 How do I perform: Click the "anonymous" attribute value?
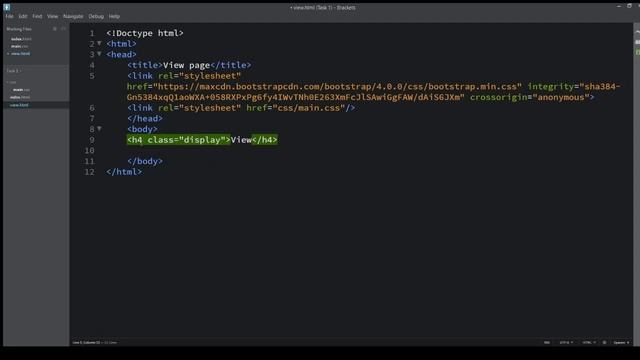pos(561,97)
